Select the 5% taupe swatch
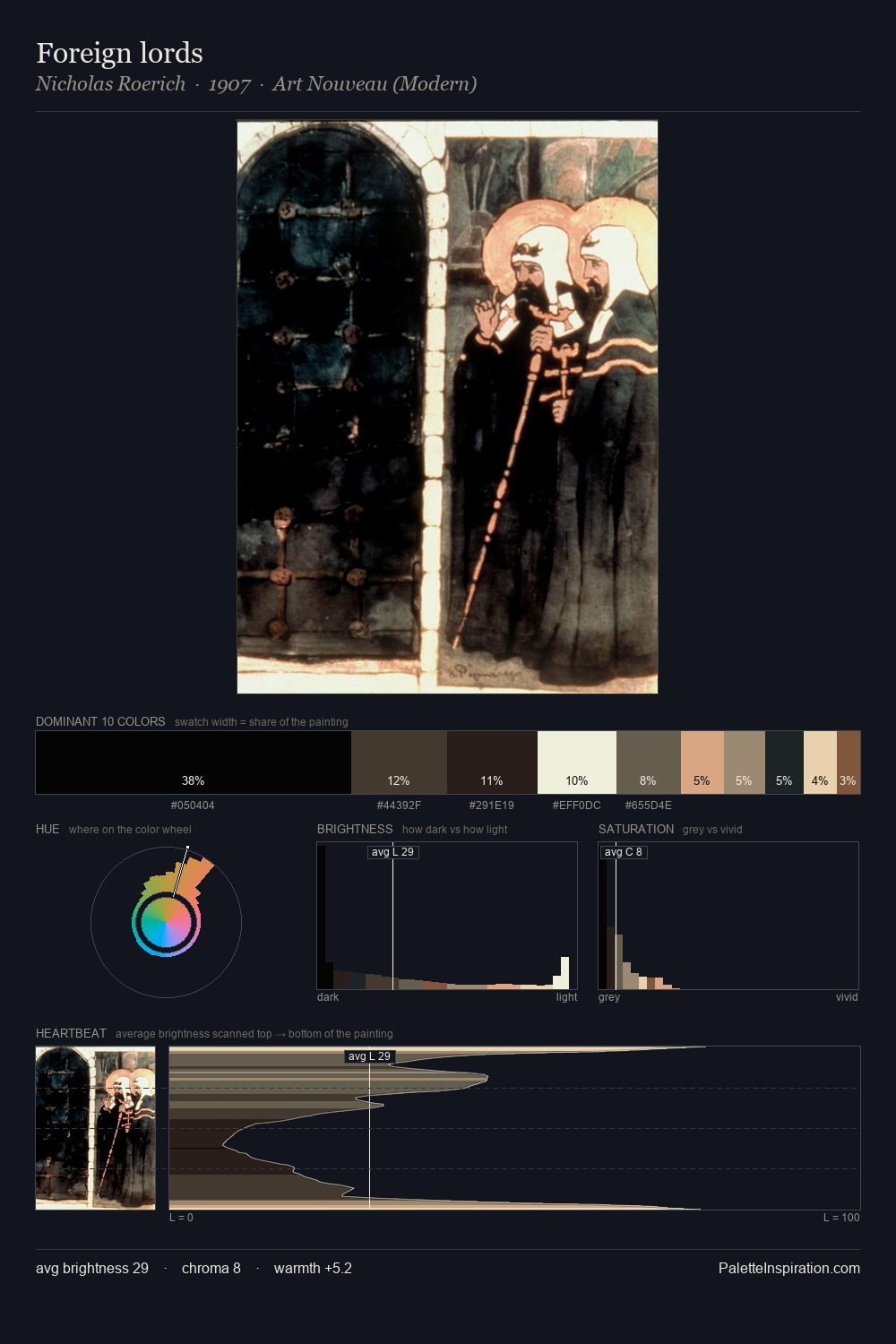Viewport: 896px width, 1344px height. pos(745,762)
